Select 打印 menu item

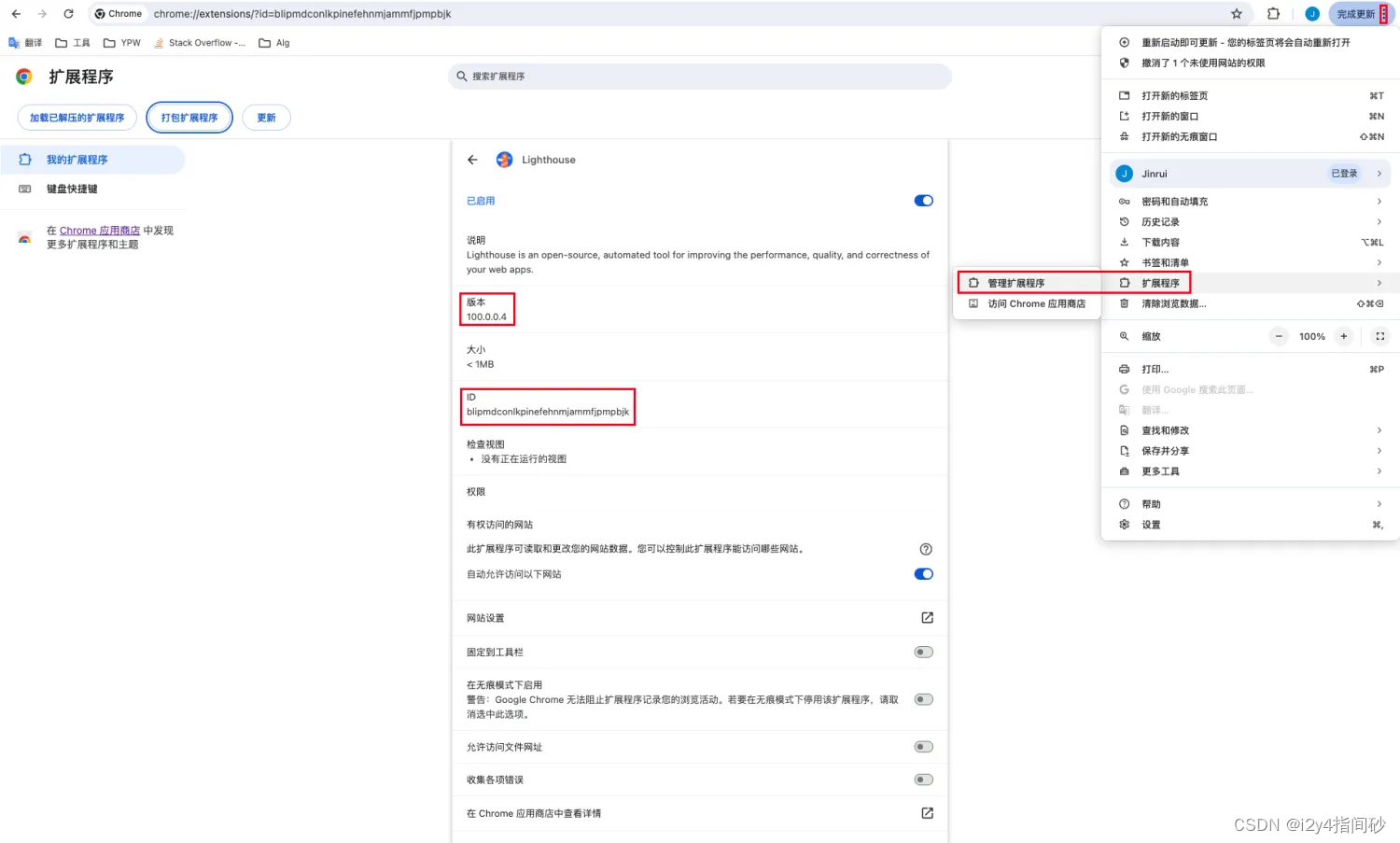pyautogui.click(x=1251, y=370)
